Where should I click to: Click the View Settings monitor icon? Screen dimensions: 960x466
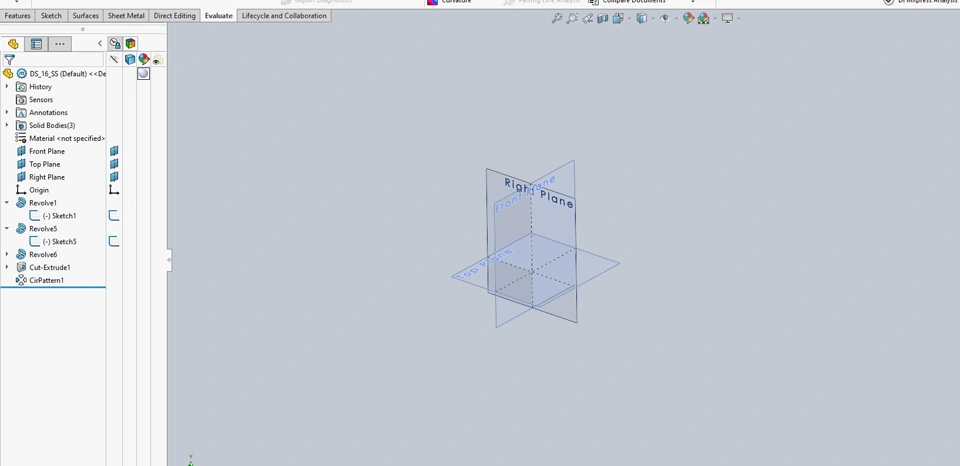pyautogui.click(x=727, y=19)
